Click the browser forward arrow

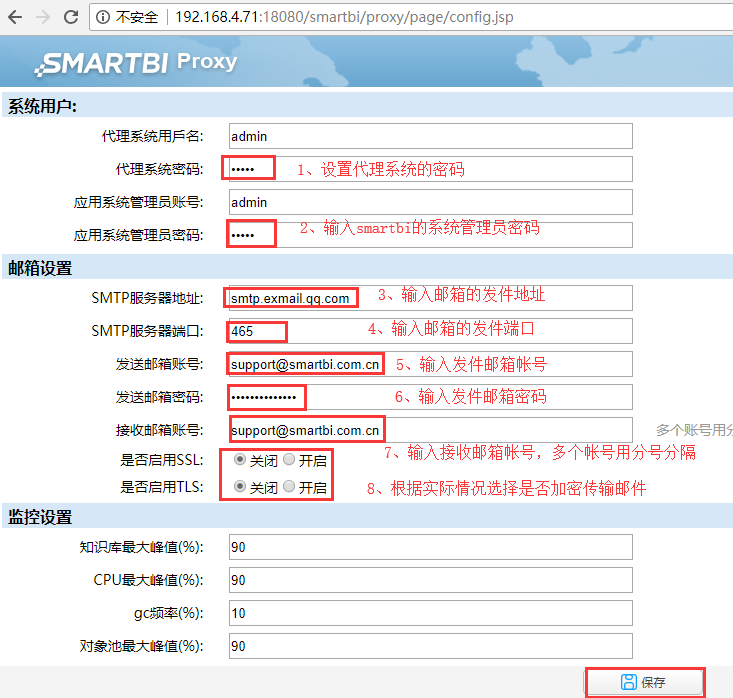pos(43,17)
